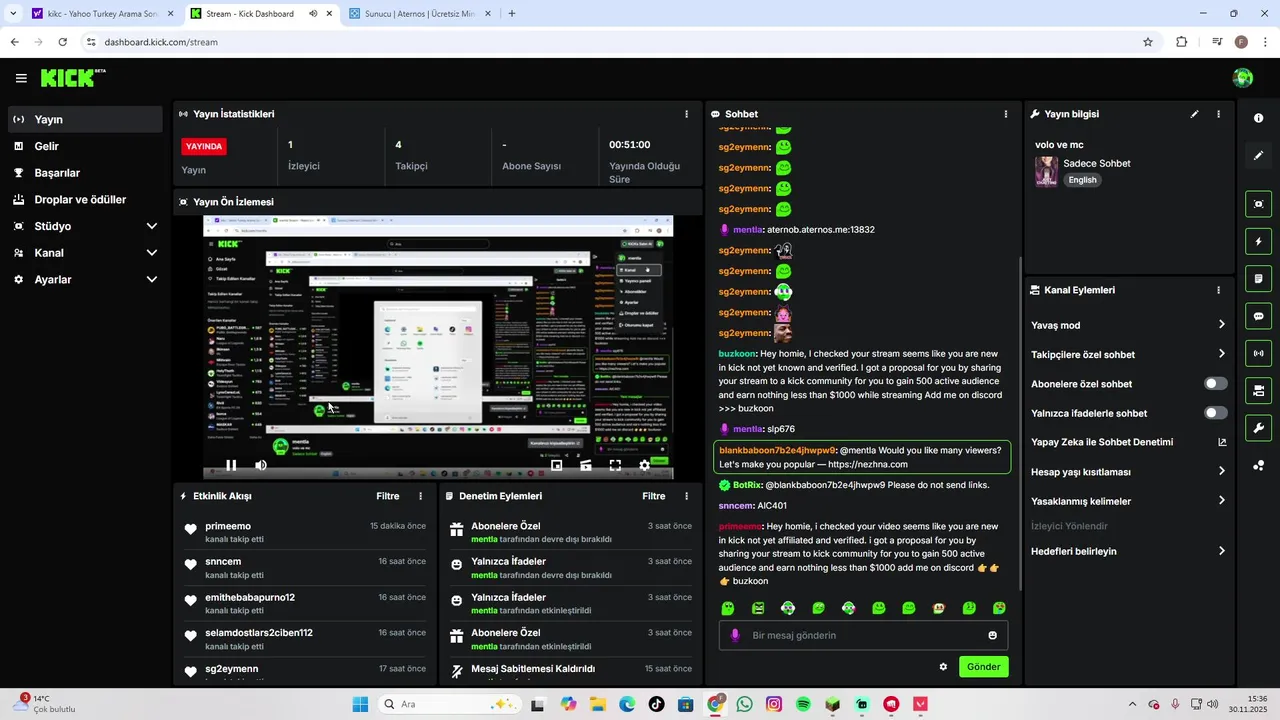Click the info icon in right rail
Screen dimensions: 1280x720
1258,118
